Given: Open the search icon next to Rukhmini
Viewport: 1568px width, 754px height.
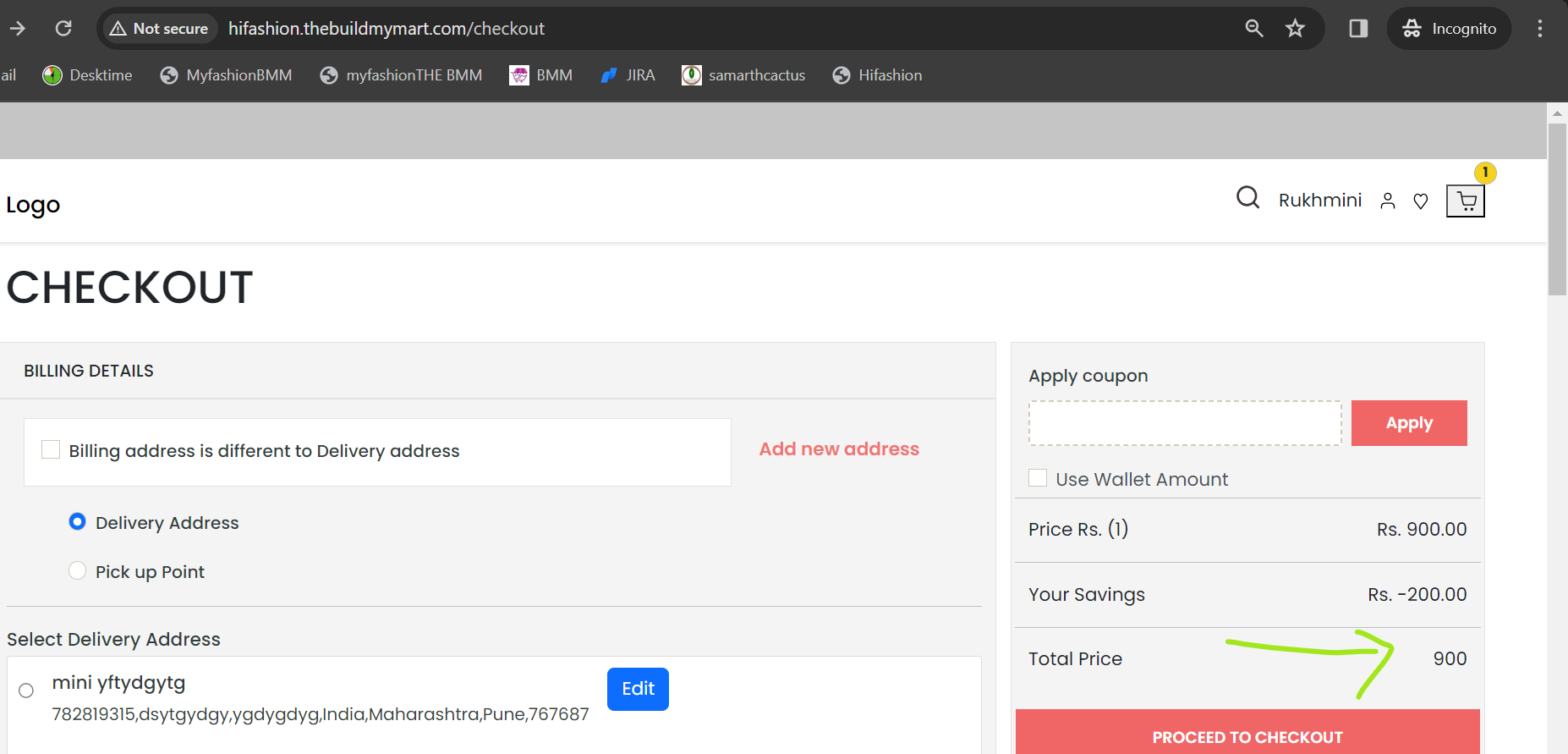Looking at the screenshot, I should tap(1247, 198).
